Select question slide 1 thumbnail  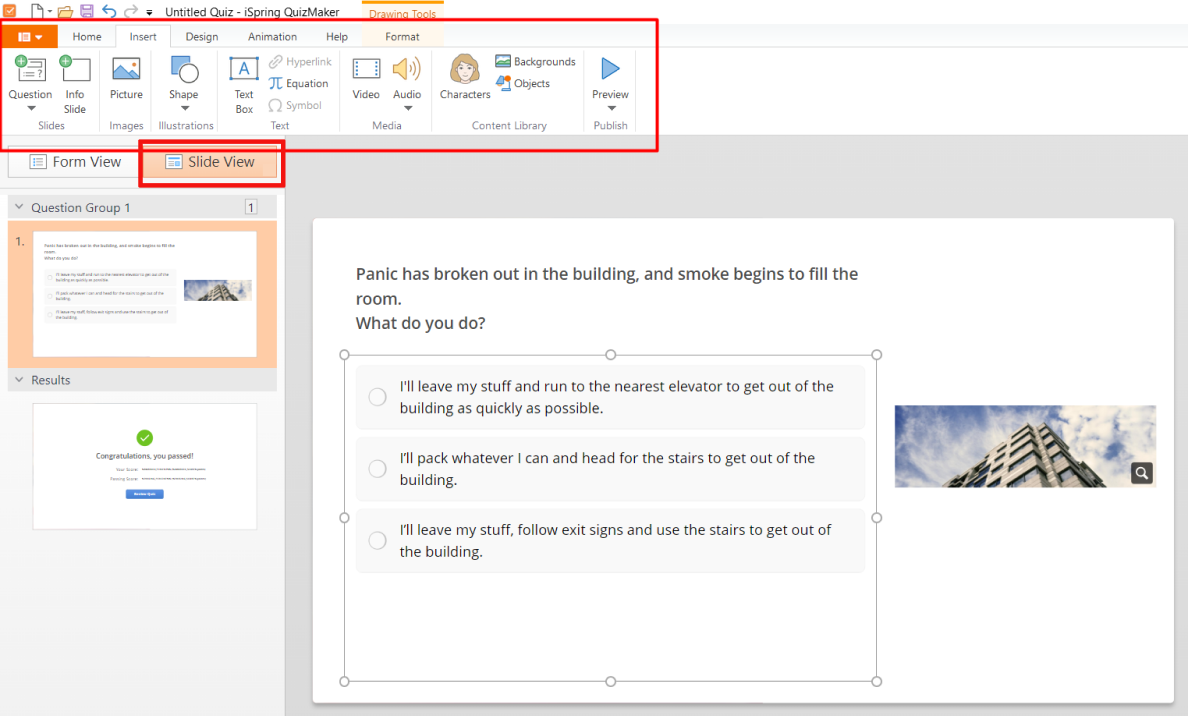145,294
